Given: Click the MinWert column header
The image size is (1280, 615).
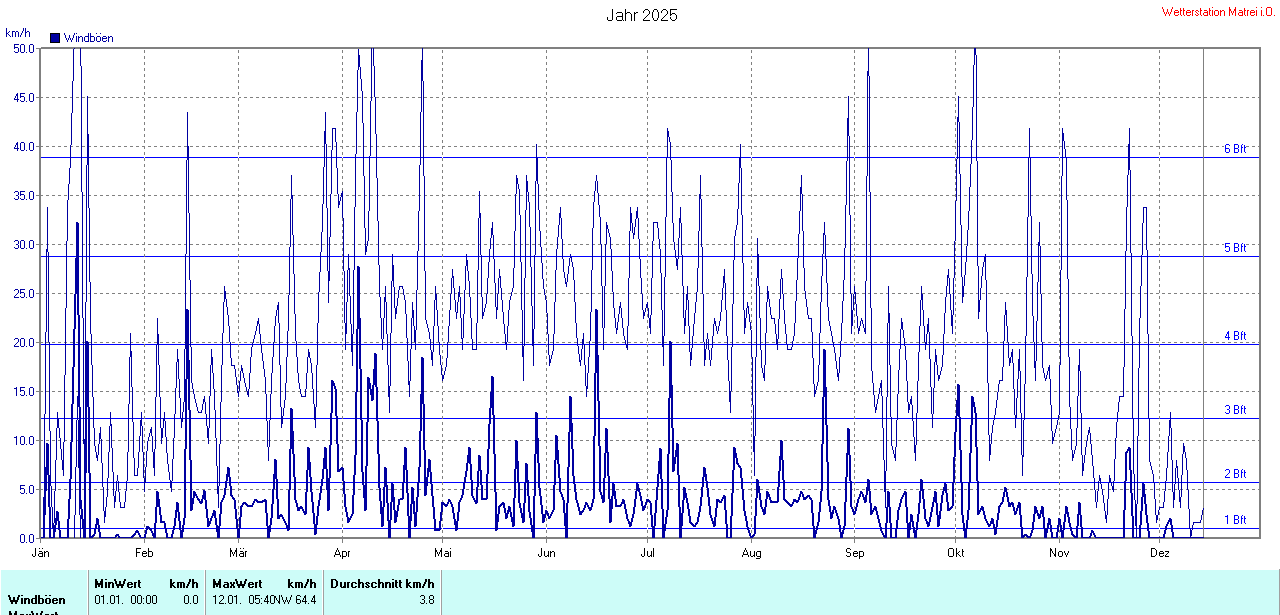Looking at the screenshot, I should click(x=116, y=584).
